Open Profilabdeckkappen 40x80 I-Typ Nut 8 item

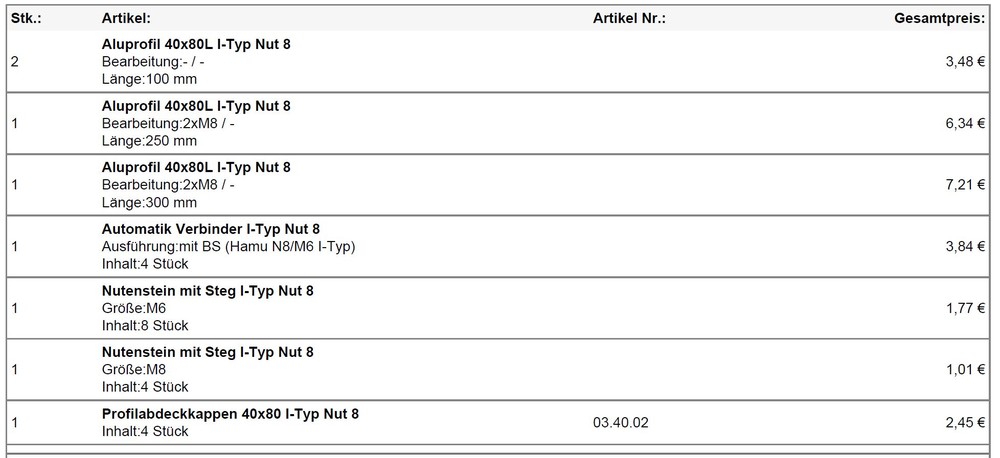point(230,414)
